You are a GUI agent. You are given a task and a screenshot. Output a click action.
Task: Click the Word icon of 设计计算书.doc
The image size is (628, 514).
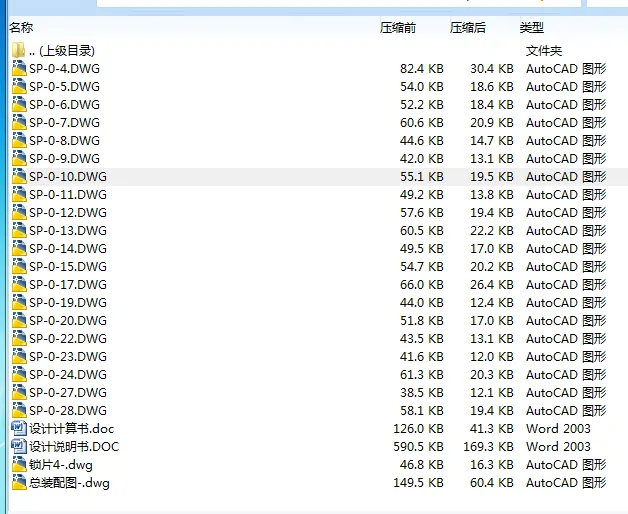pos(19,428)
